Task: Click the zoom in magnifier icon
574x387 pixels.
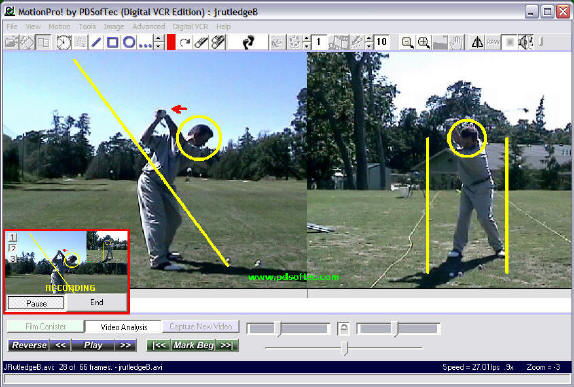Action: click(424, 42)
